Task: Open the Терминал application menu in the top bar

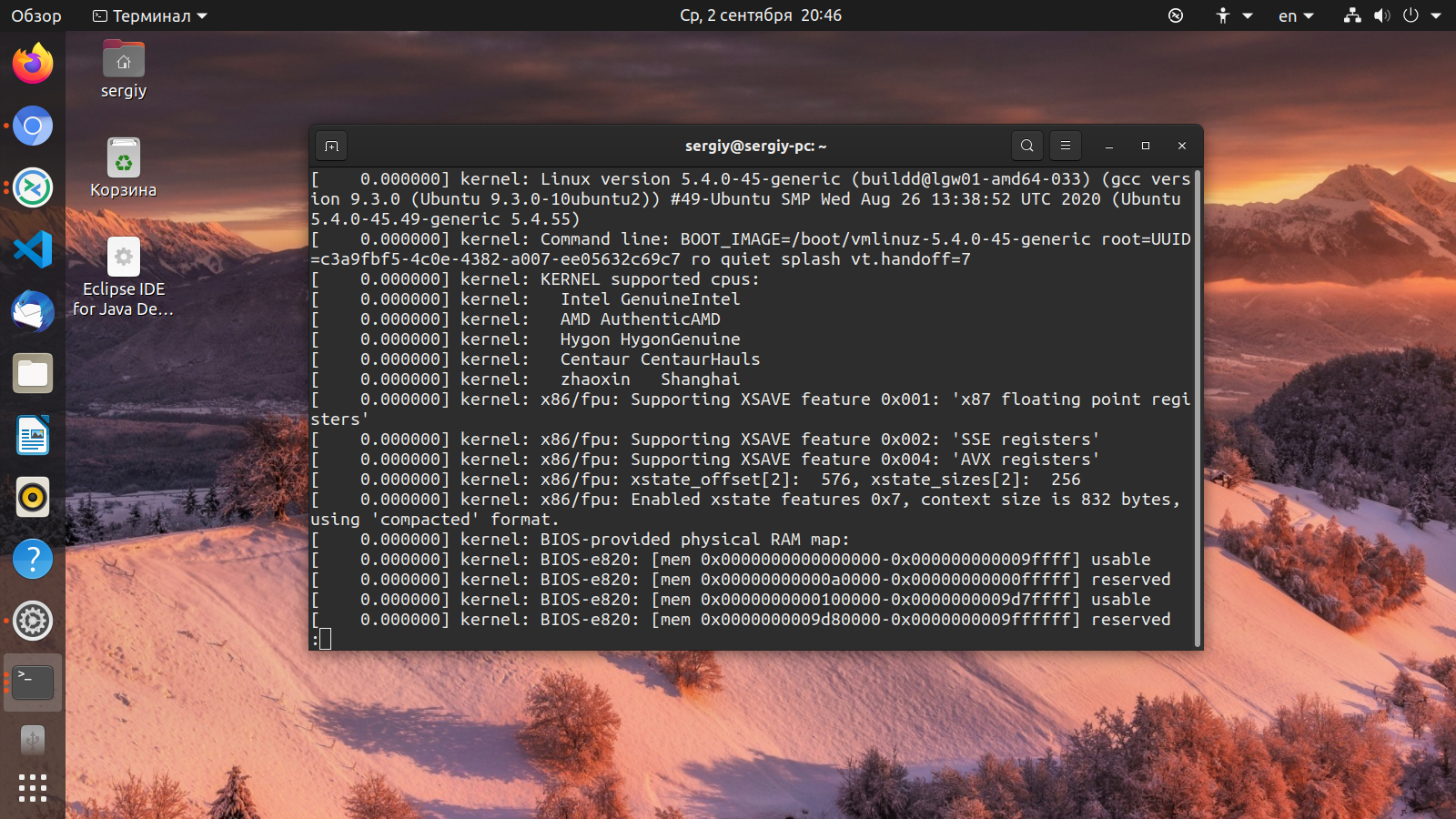Action: coord(150,15)
